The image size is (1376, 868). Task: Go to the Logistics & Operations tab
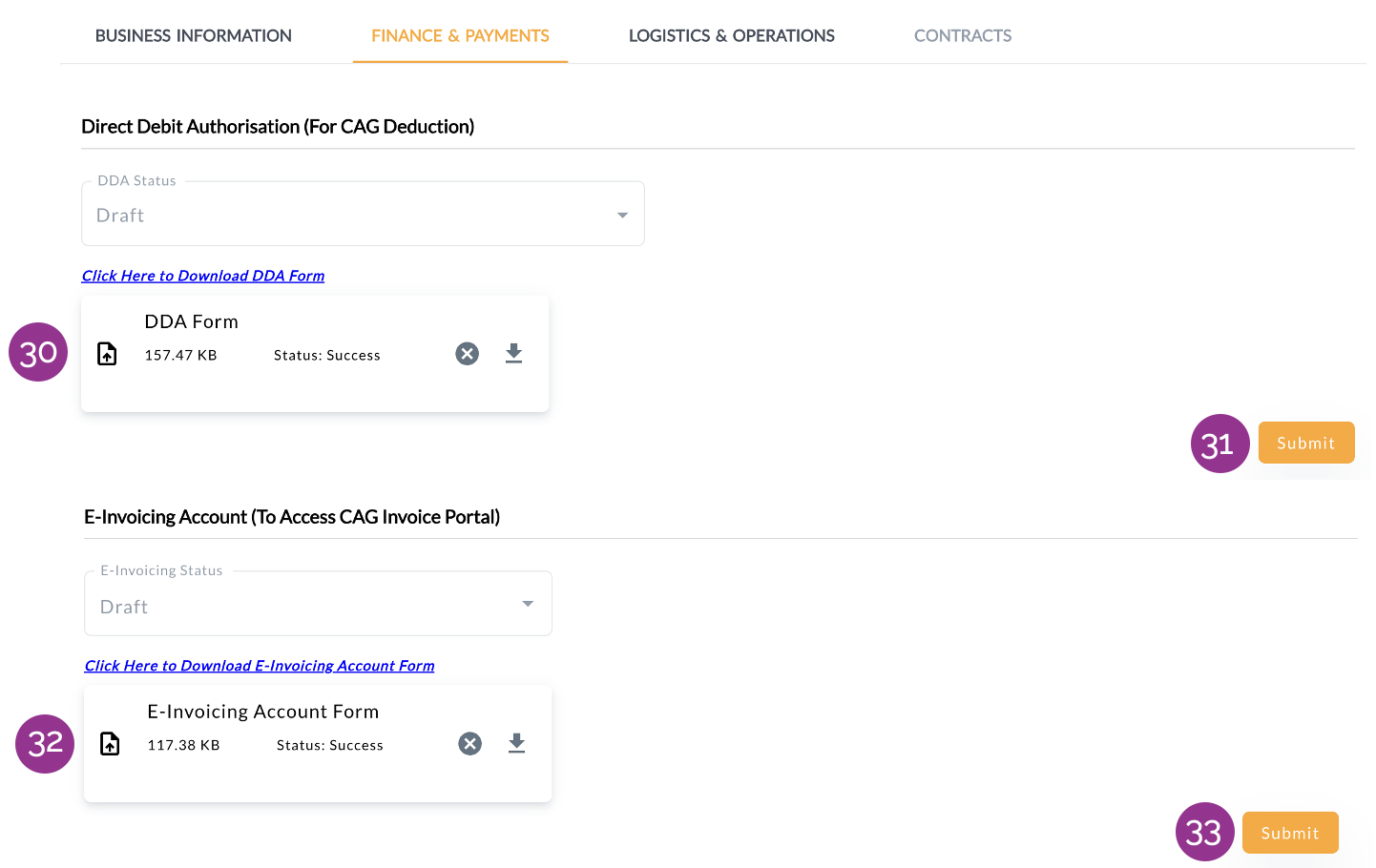pyautogui.click(x=731, y=36)
